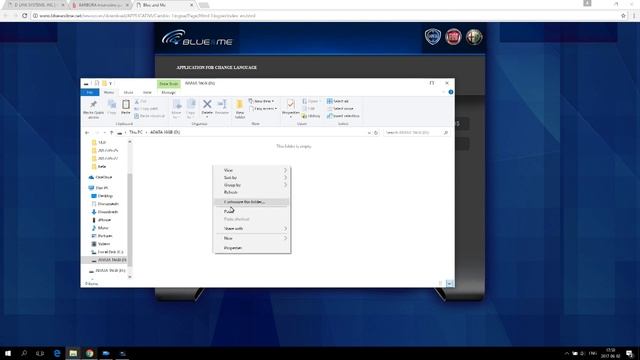Expand New submenu in context menu
640x360 pixels.
point(252,238)
